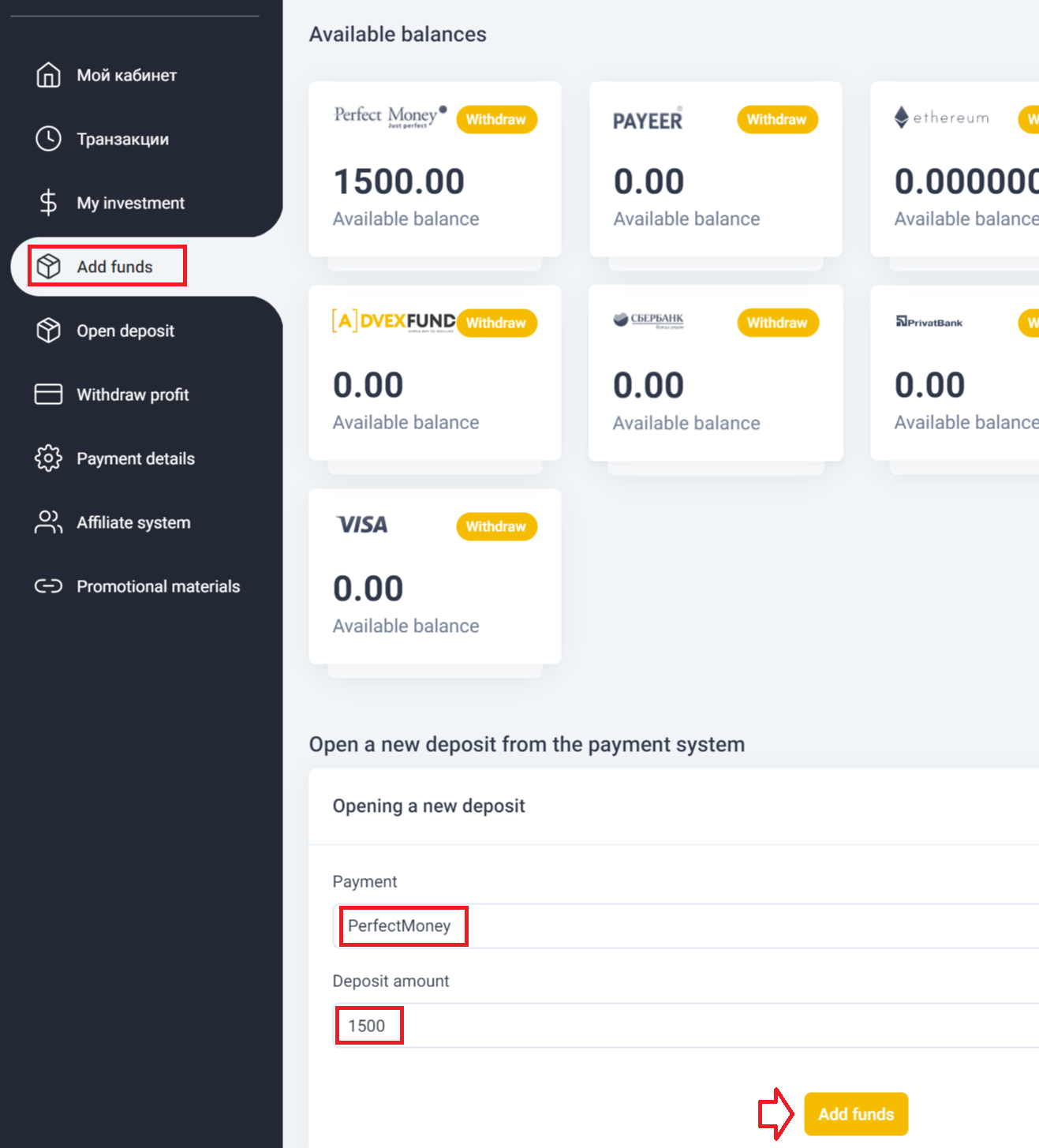Click the 0.00 PrivatBank balance value
Image resolution: width=1039 pixels, height=1148 pixels.
click(x=929, y=385)
